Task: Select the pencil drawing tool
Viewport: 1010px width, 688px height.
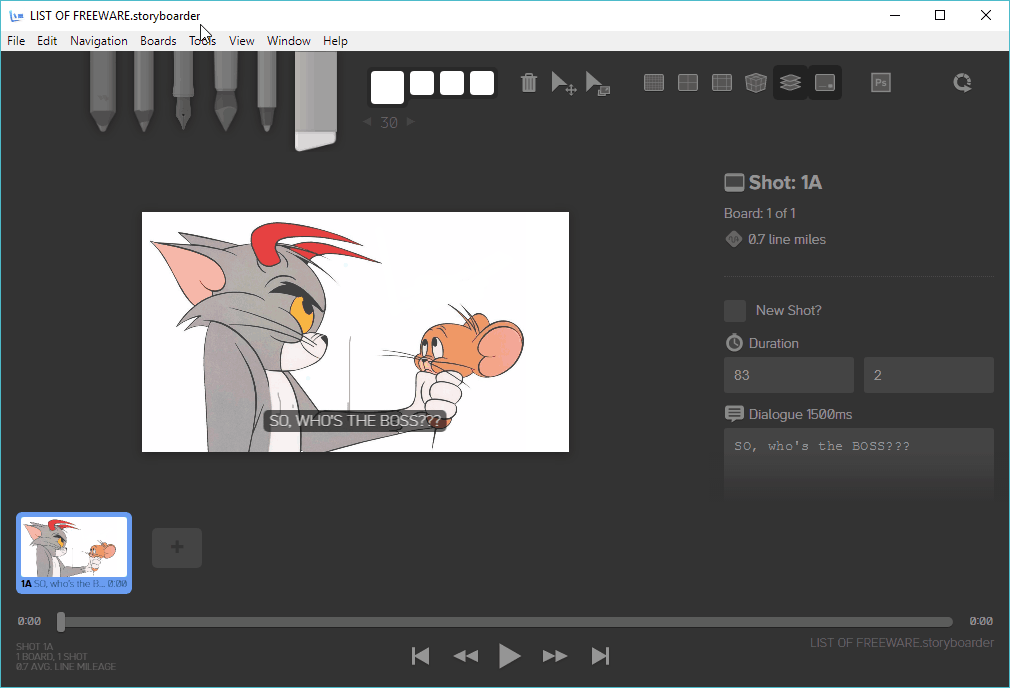Action: (144, 91)
